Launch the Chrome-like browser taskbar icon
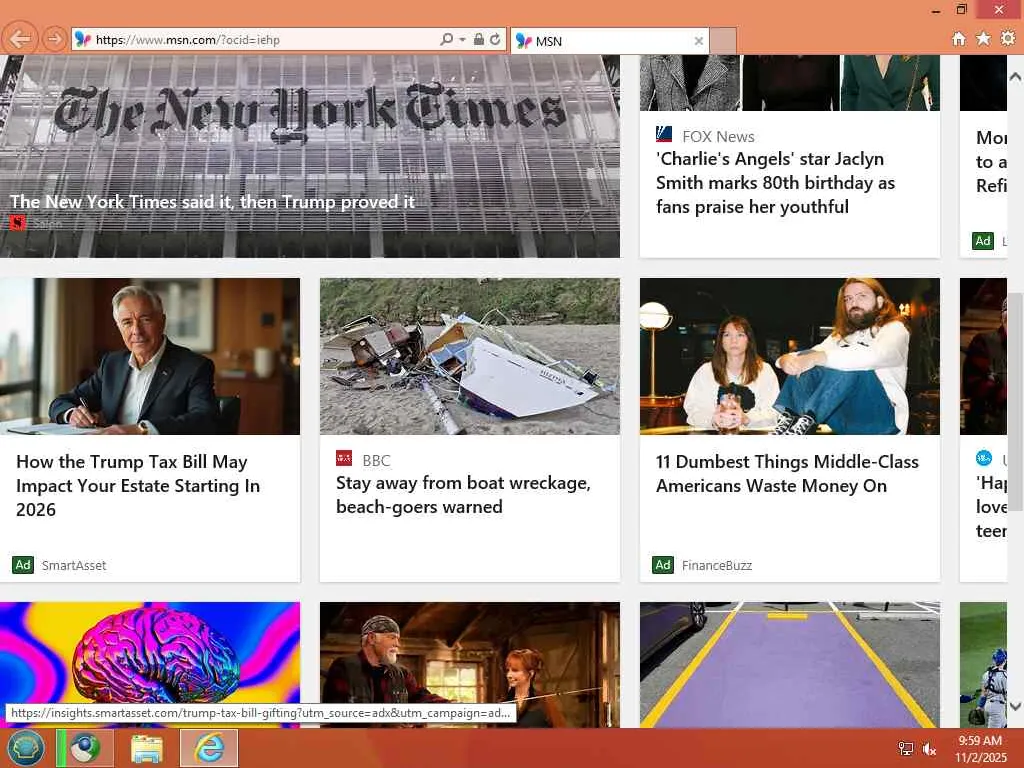This screenshot has width=1024, height=768. point(86,748)
